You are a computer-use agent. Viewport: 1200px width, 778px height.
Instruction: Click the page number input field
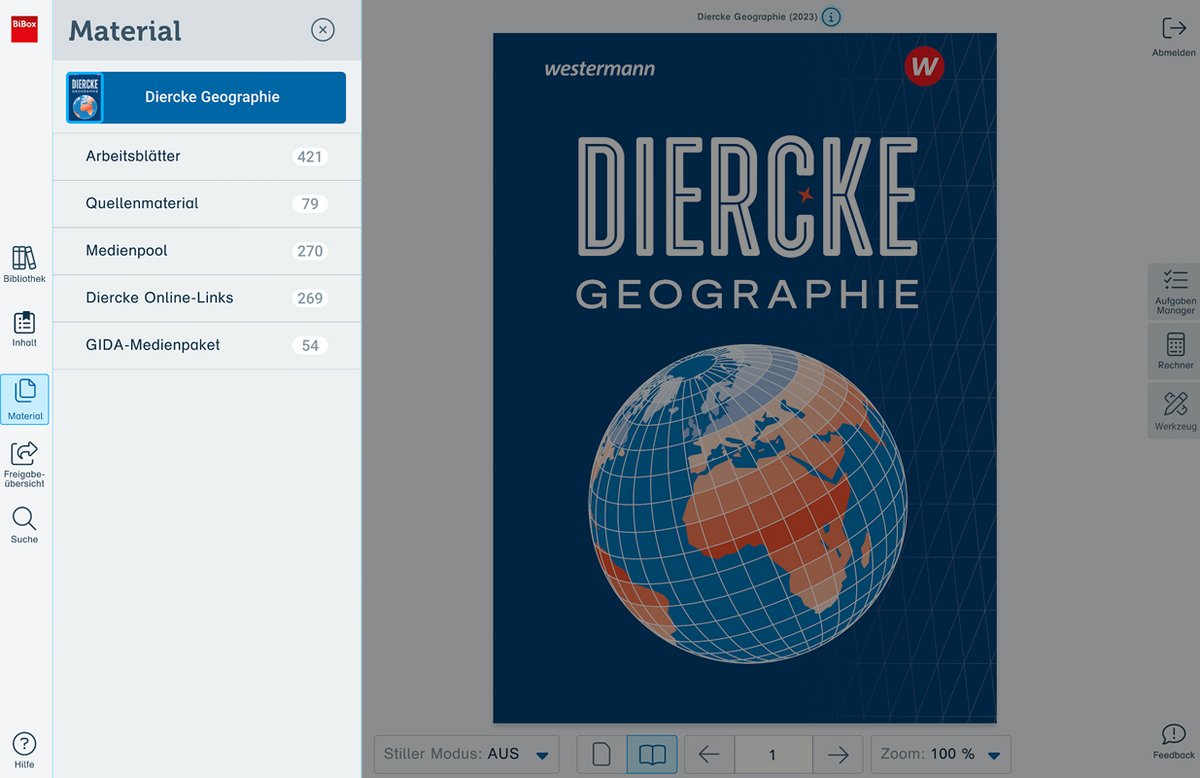point(773,754)
